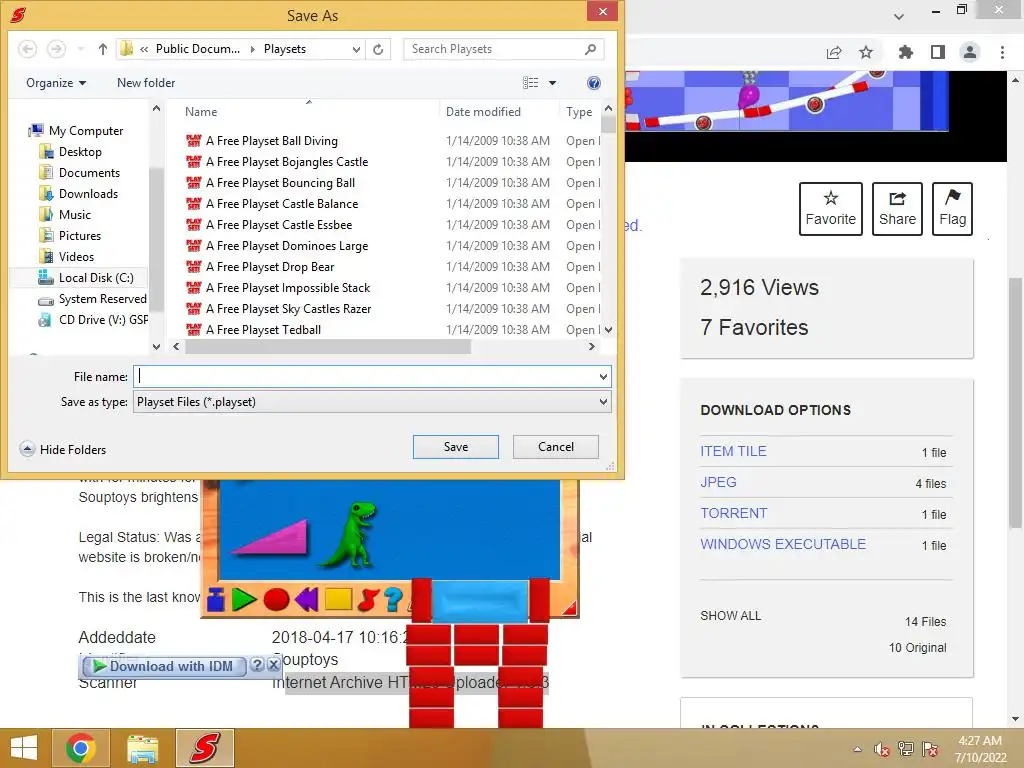Click the blue weight tool in the Souptoys toolbar

(216, 599)
